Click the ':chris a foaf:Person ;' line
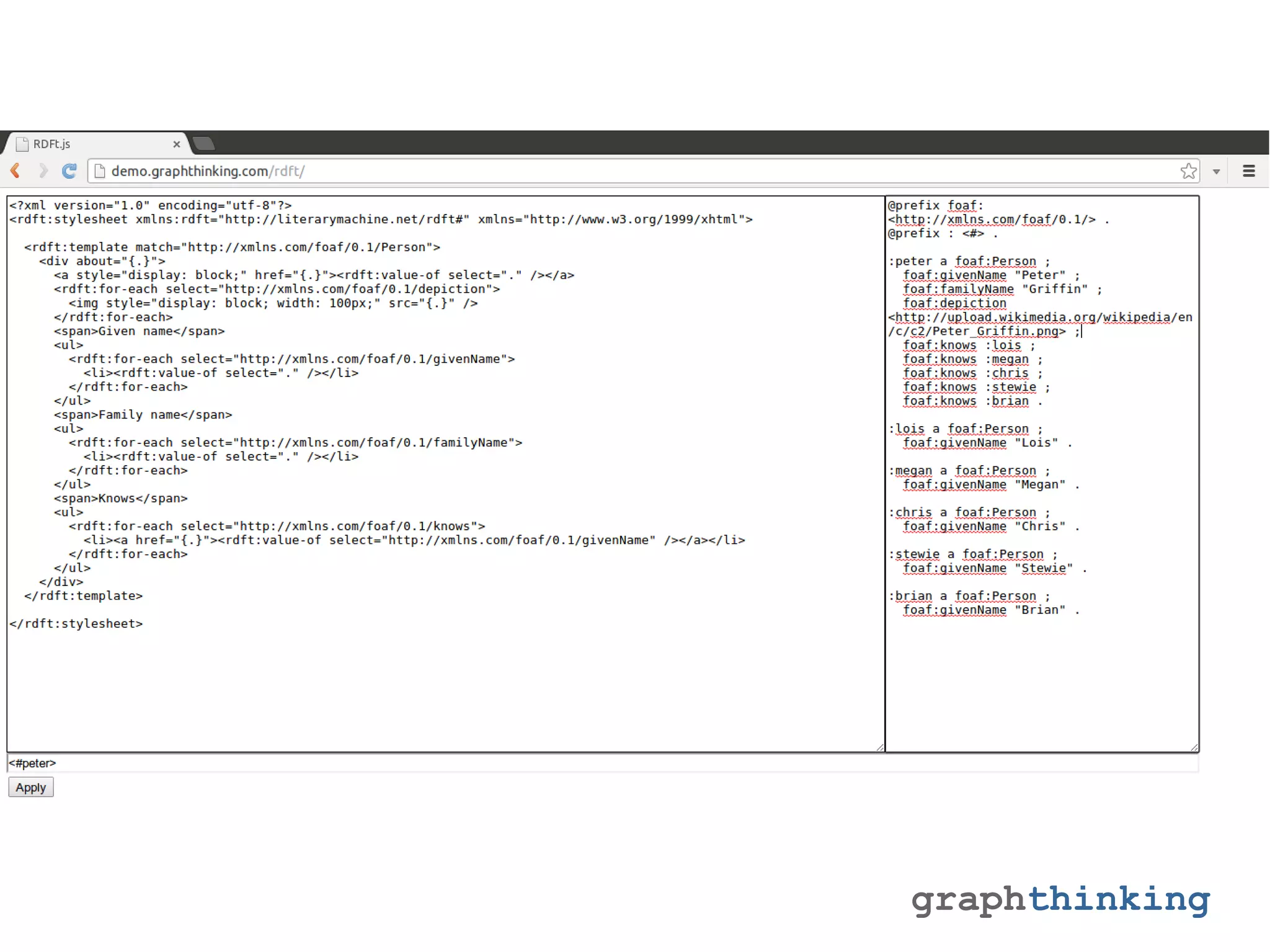The image size is (1270, 952). (x=969, y=512)
